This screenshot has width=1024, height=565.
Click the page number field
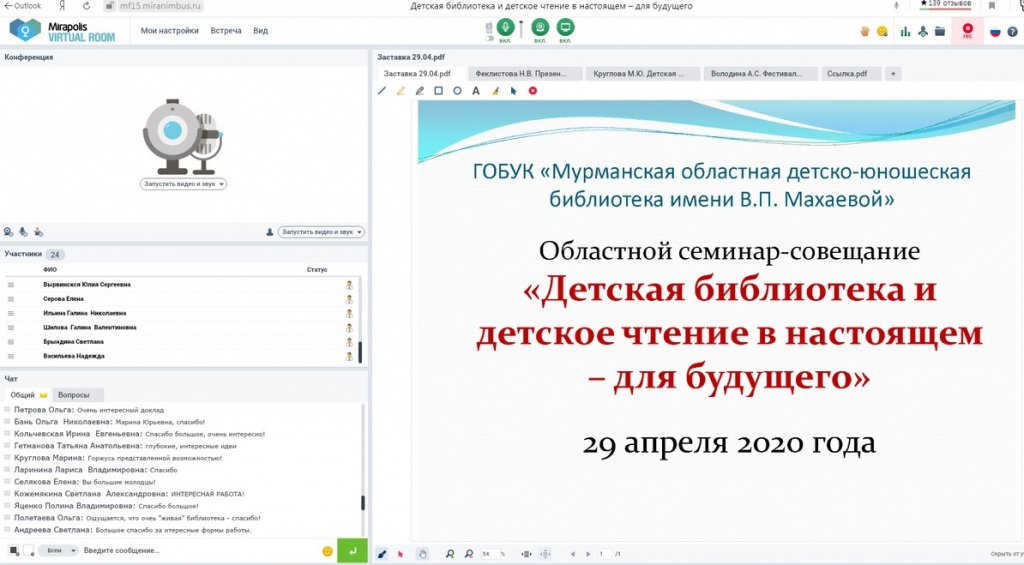[x=604, y=554]
